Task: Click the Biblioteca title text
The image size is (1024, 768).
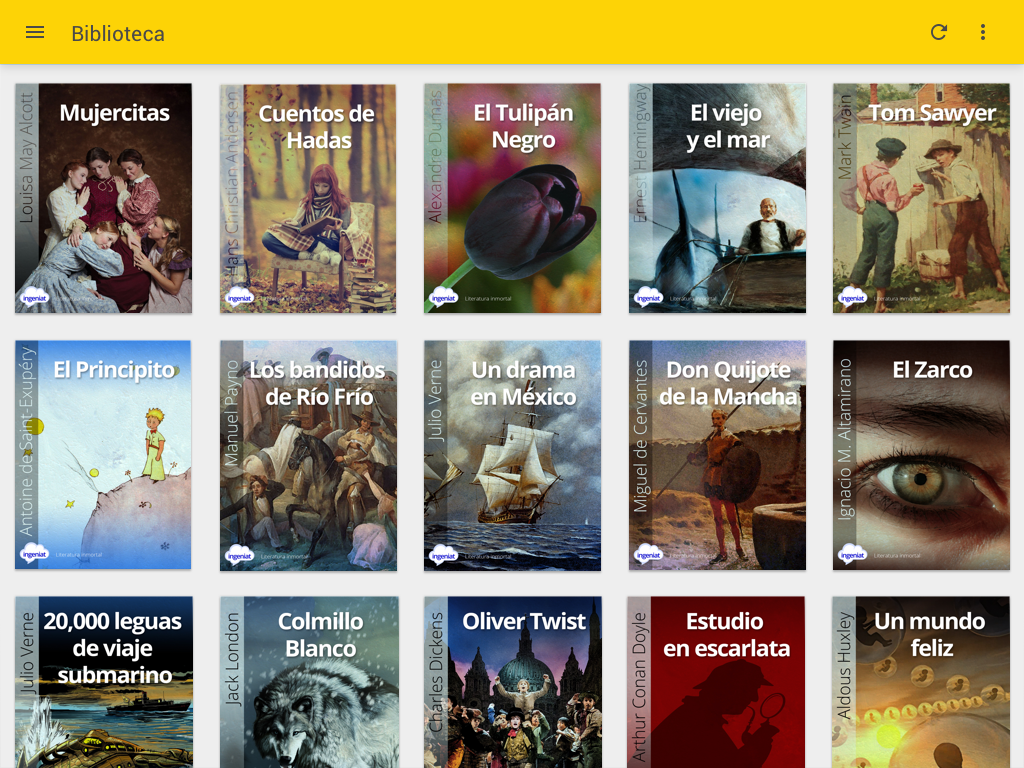Action: click(x=118, y=34)
